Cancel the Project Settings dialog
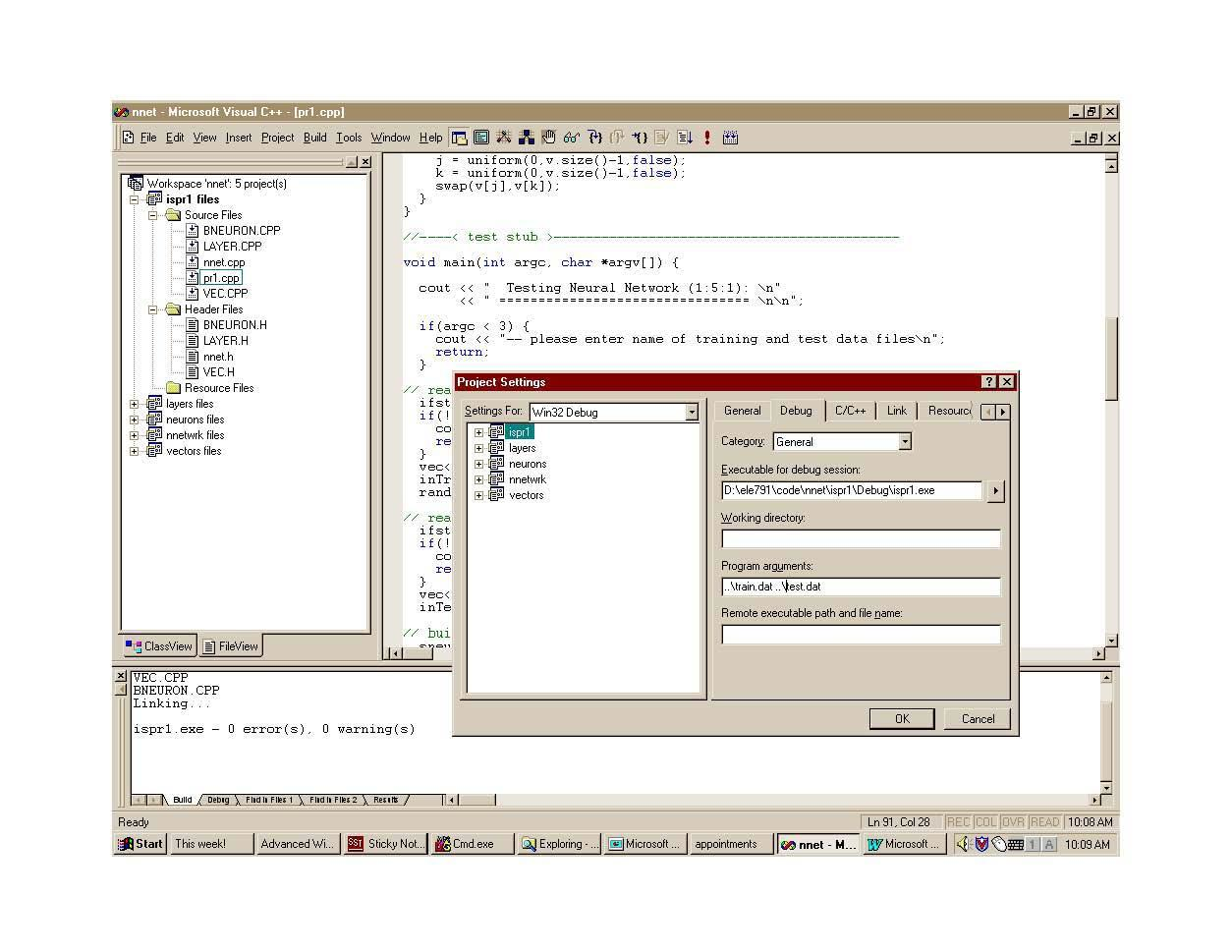Screen dimensions: 1232x952 coord(977,719)
